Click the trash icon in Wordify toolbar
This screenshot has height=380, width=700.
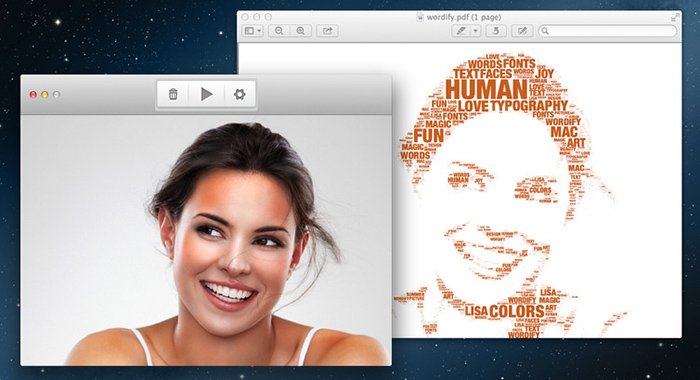(x=173, y=94)
